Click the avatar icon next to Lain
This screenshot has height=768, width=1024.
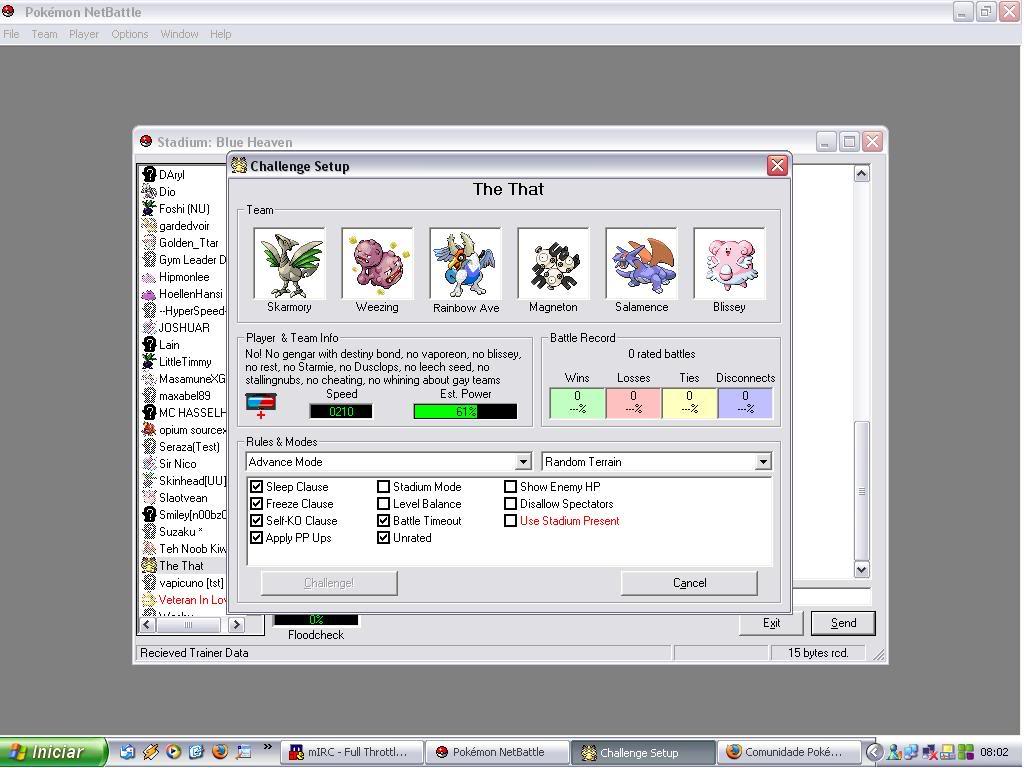(x=149, y=345)
